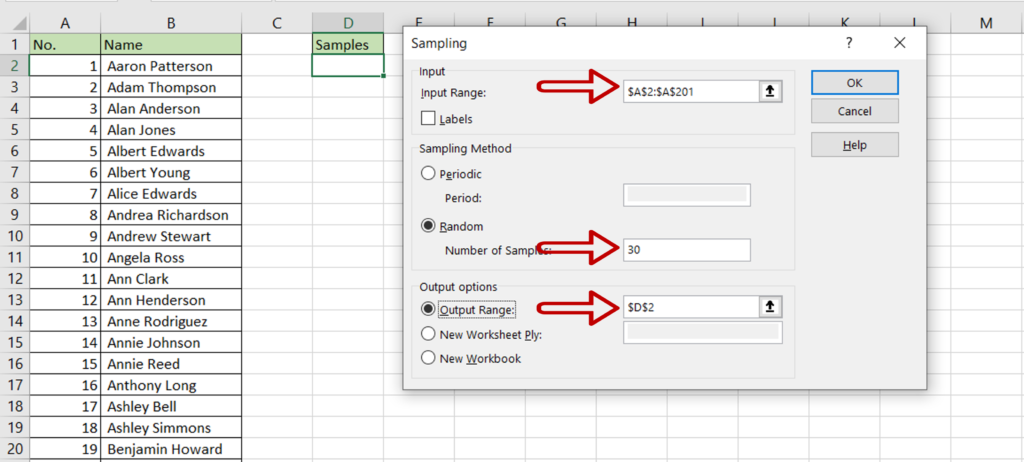Select cell with number 1

[65, 66]
